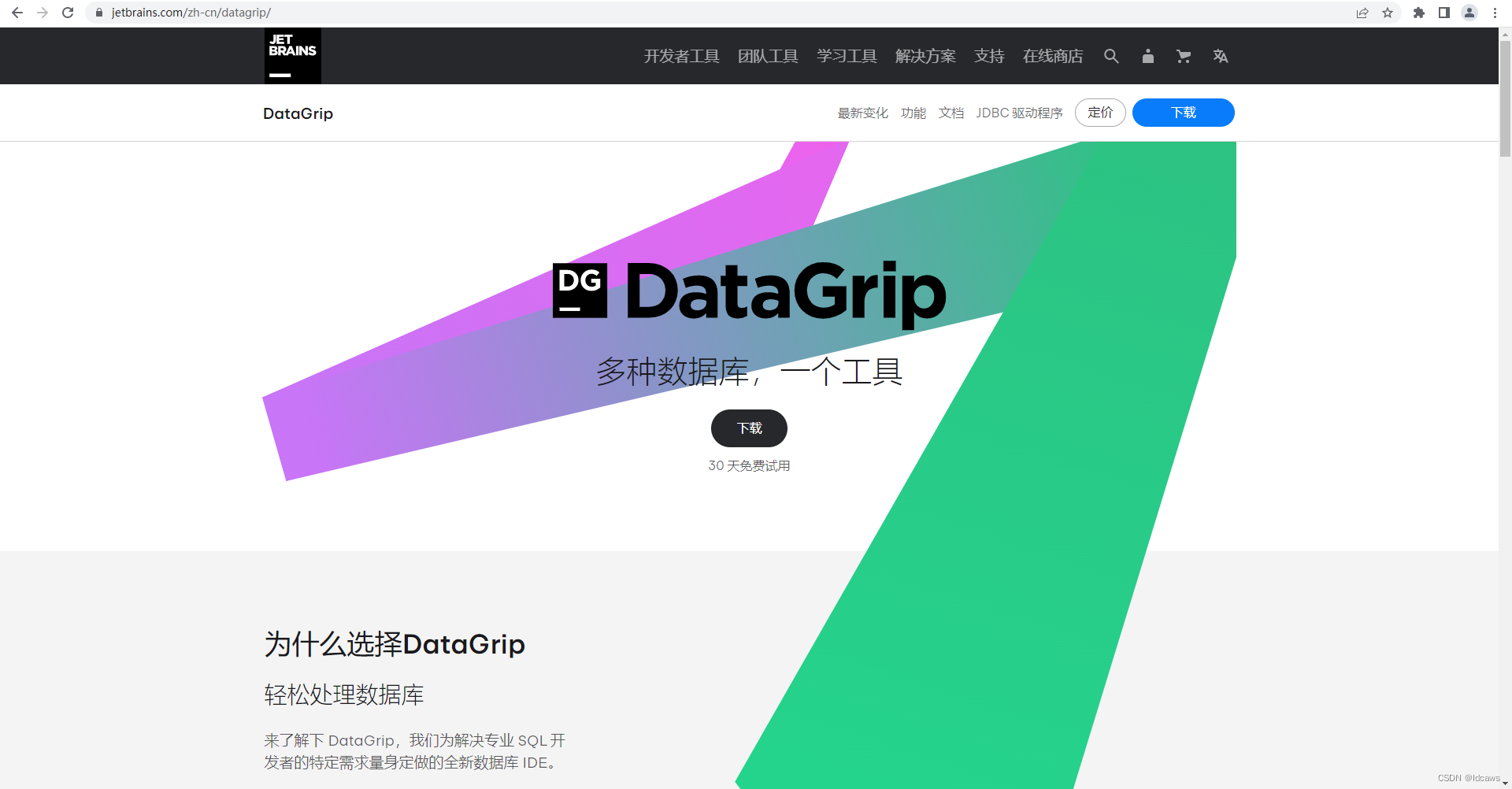Open the site search magnifier icon
The width and height of the screenshot is (1512, 789).
pyautogui.click(x=1111, y=56)
